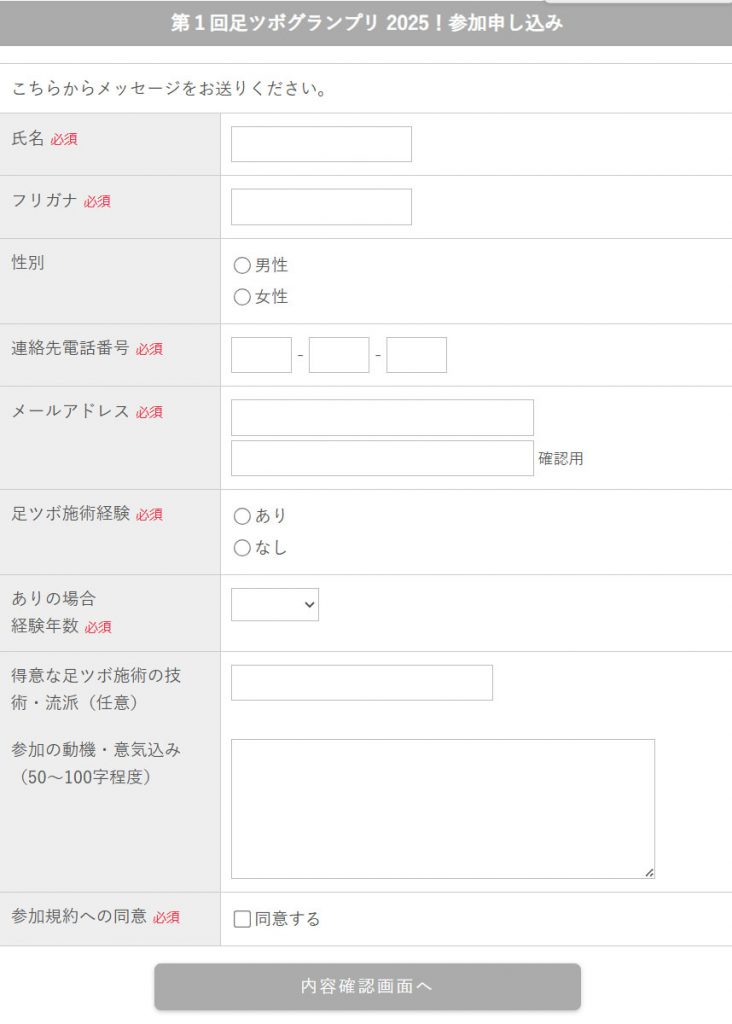The image size is (732, 1024).
Task: Click the メールアドレス email field
Action: tap(381, 417)
